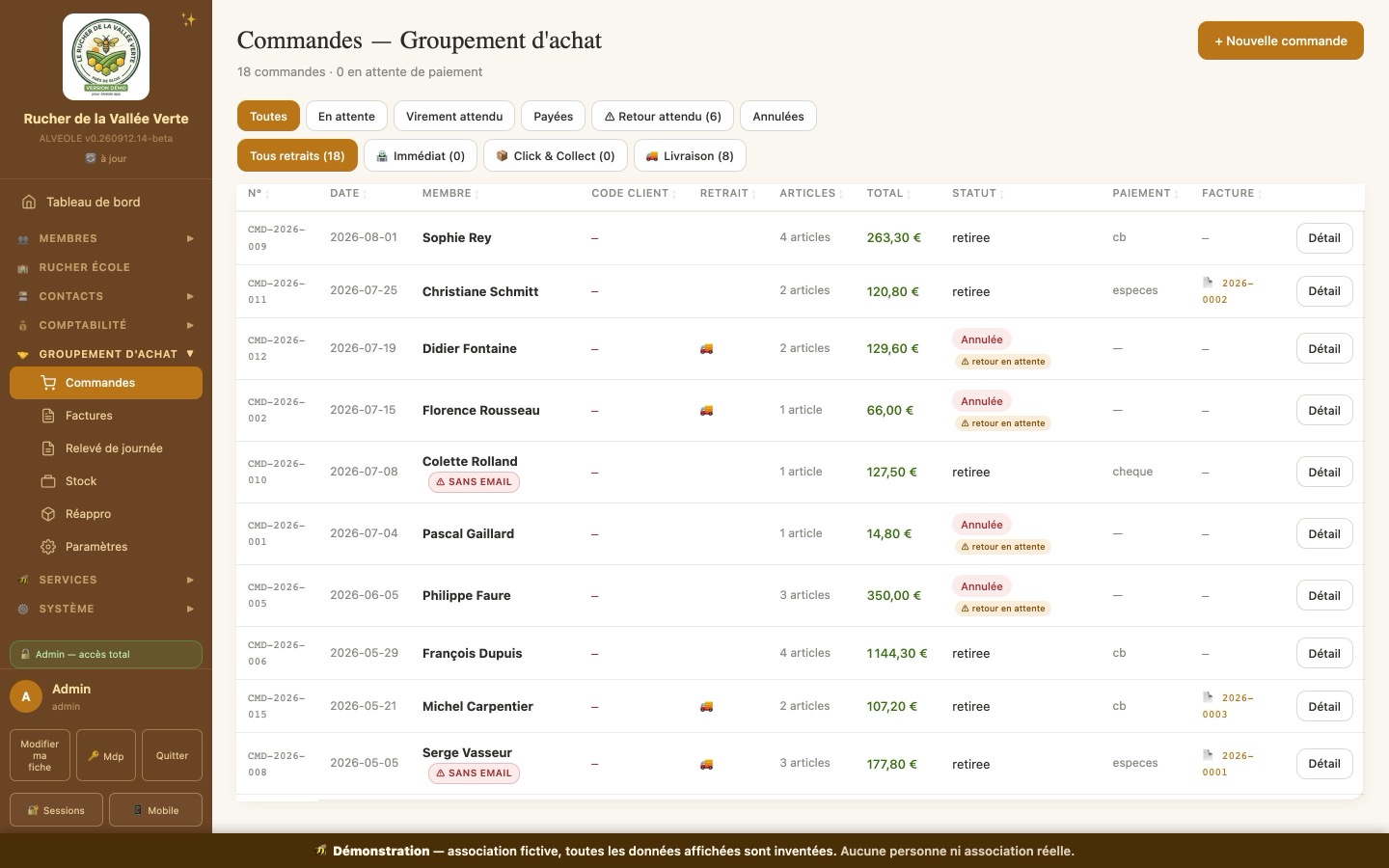The height and width of the screenshot is (868, 1389).
Task: Click the Stock box icon
Action: [48, 481]
